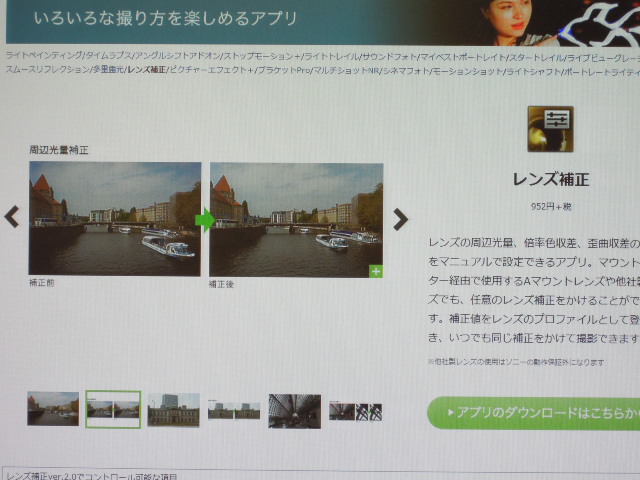
Task: Open the ライトシャフト link
Action: (533, 72)
